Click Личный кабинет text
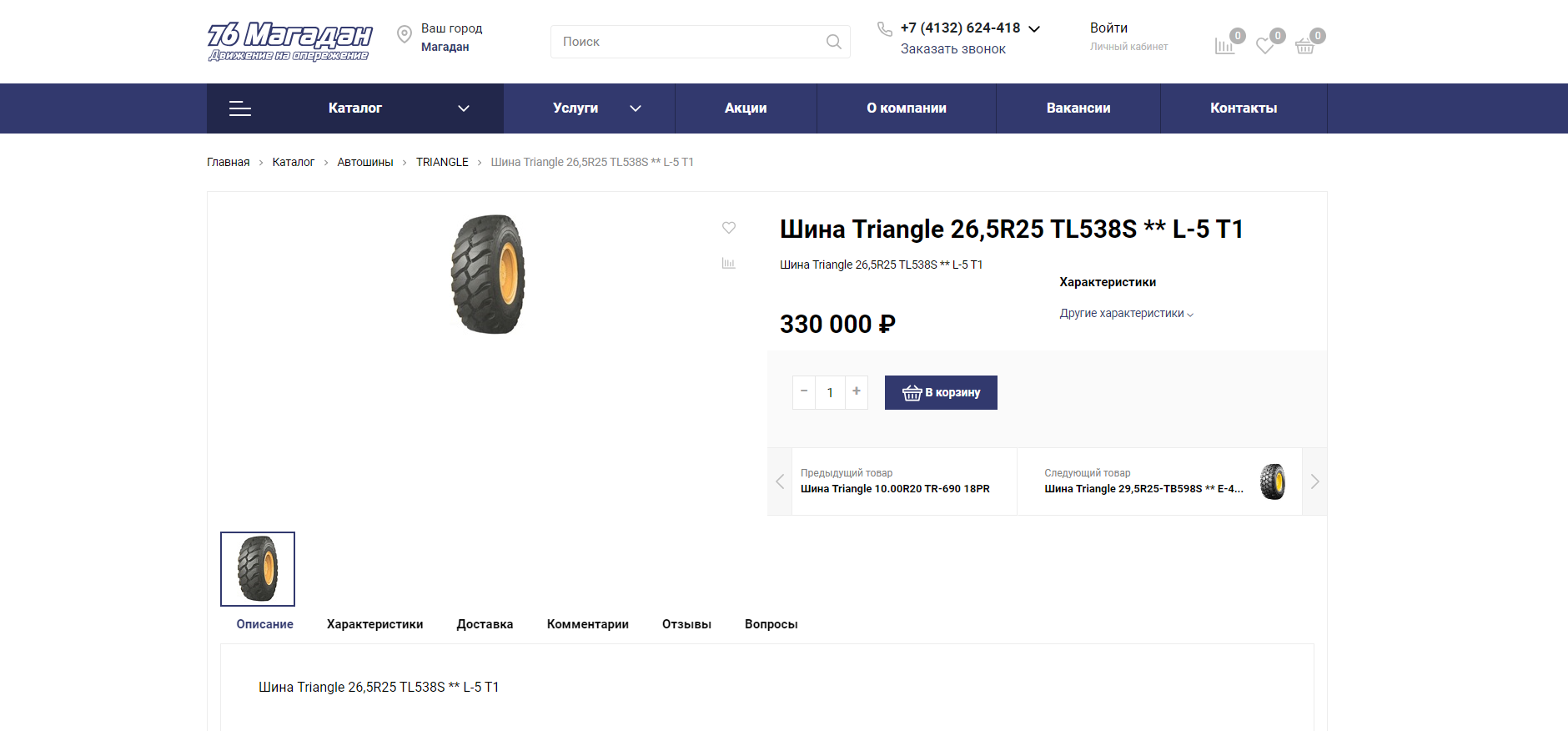 point(1129,47)
